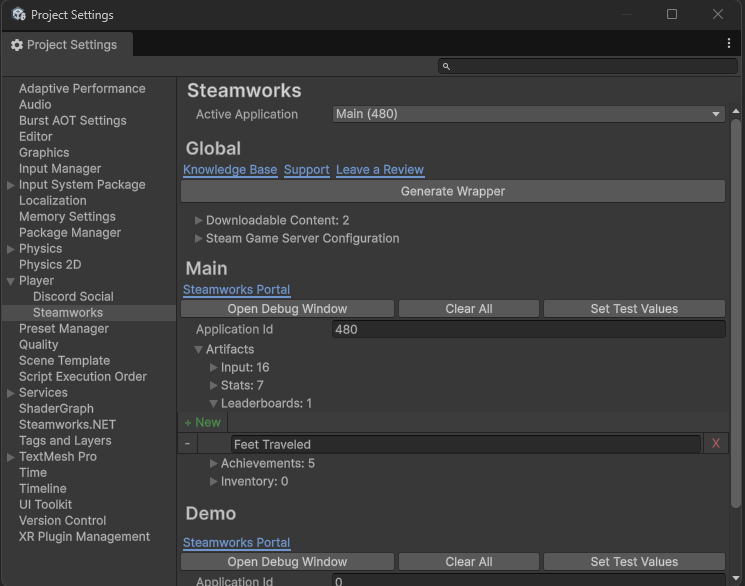
Task: Select the Project Settings tab
Action: pyautogui.click(x=67, y=45)
